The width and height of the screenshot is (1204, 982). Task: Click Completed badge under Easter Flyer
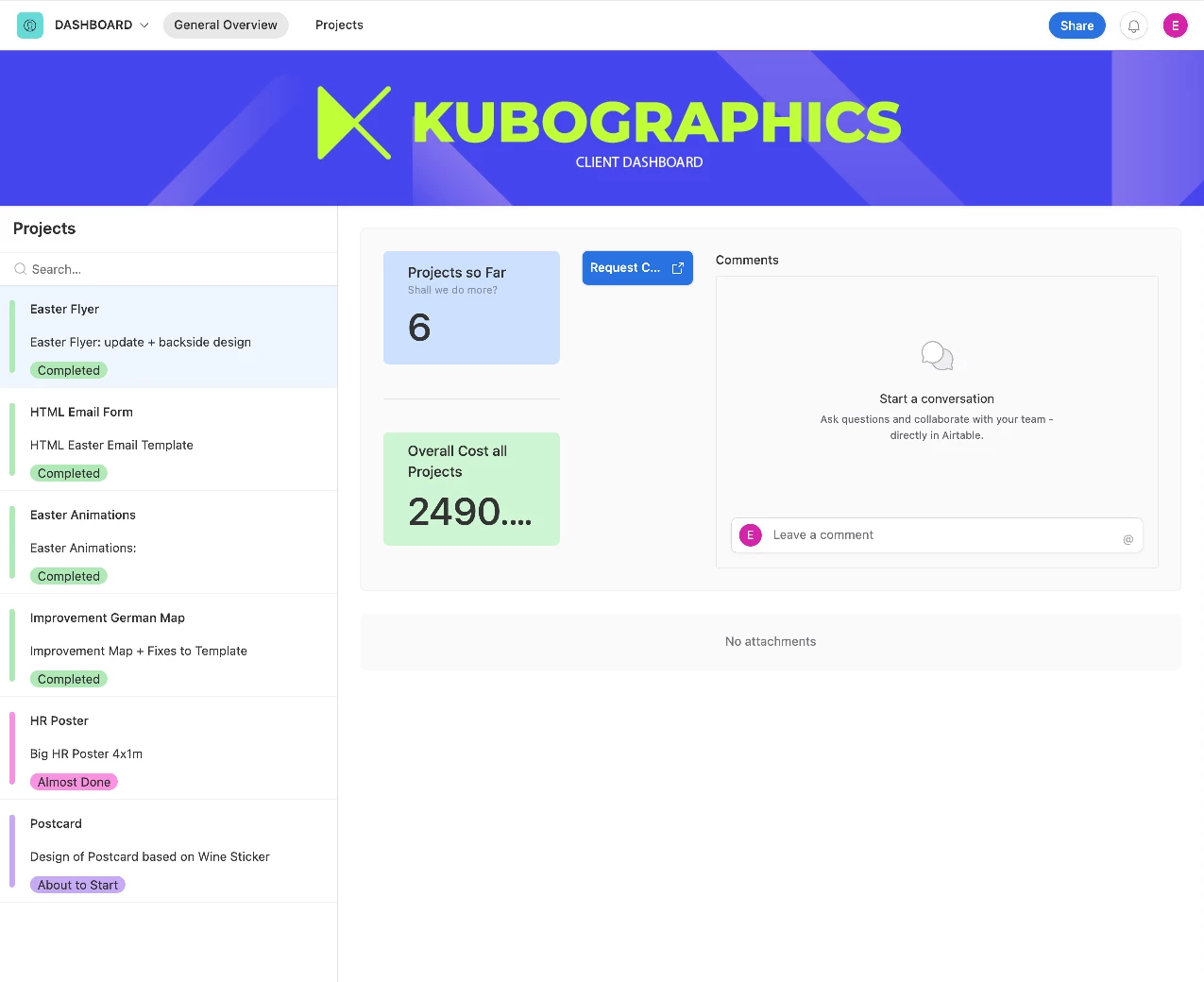(x=69, y=370)
